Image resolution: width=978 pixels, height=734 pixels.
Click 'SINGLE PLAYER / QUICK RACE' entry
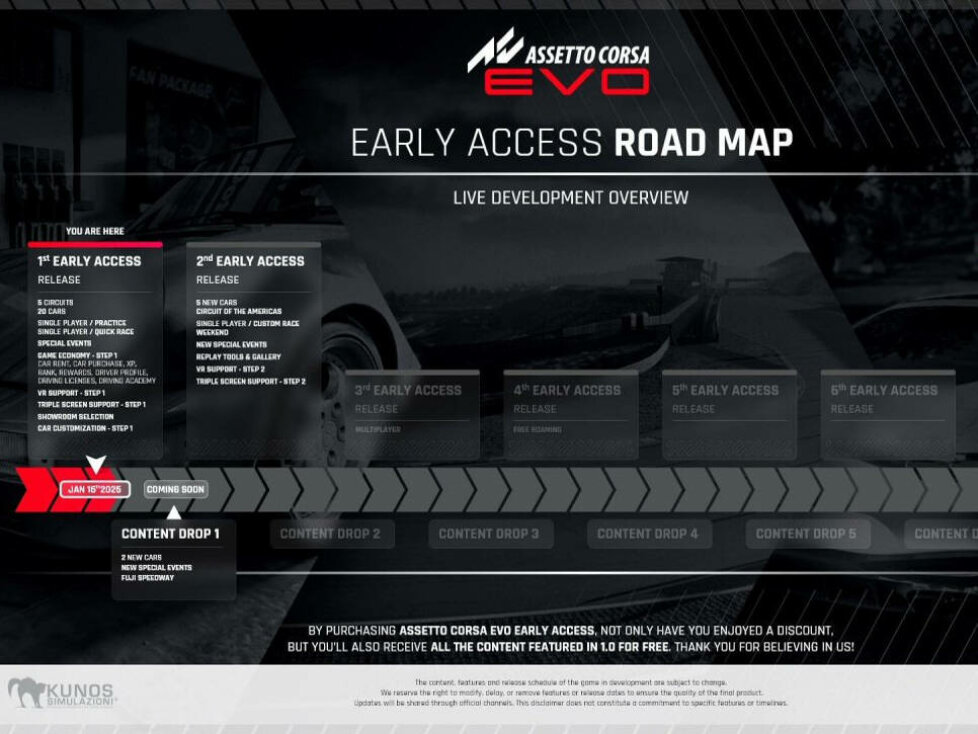tap(85, 332)
